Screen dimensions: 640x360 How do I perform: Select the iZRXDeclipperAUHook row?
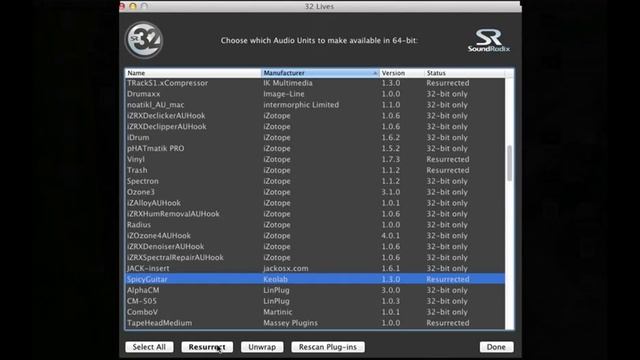click(315, 127)
